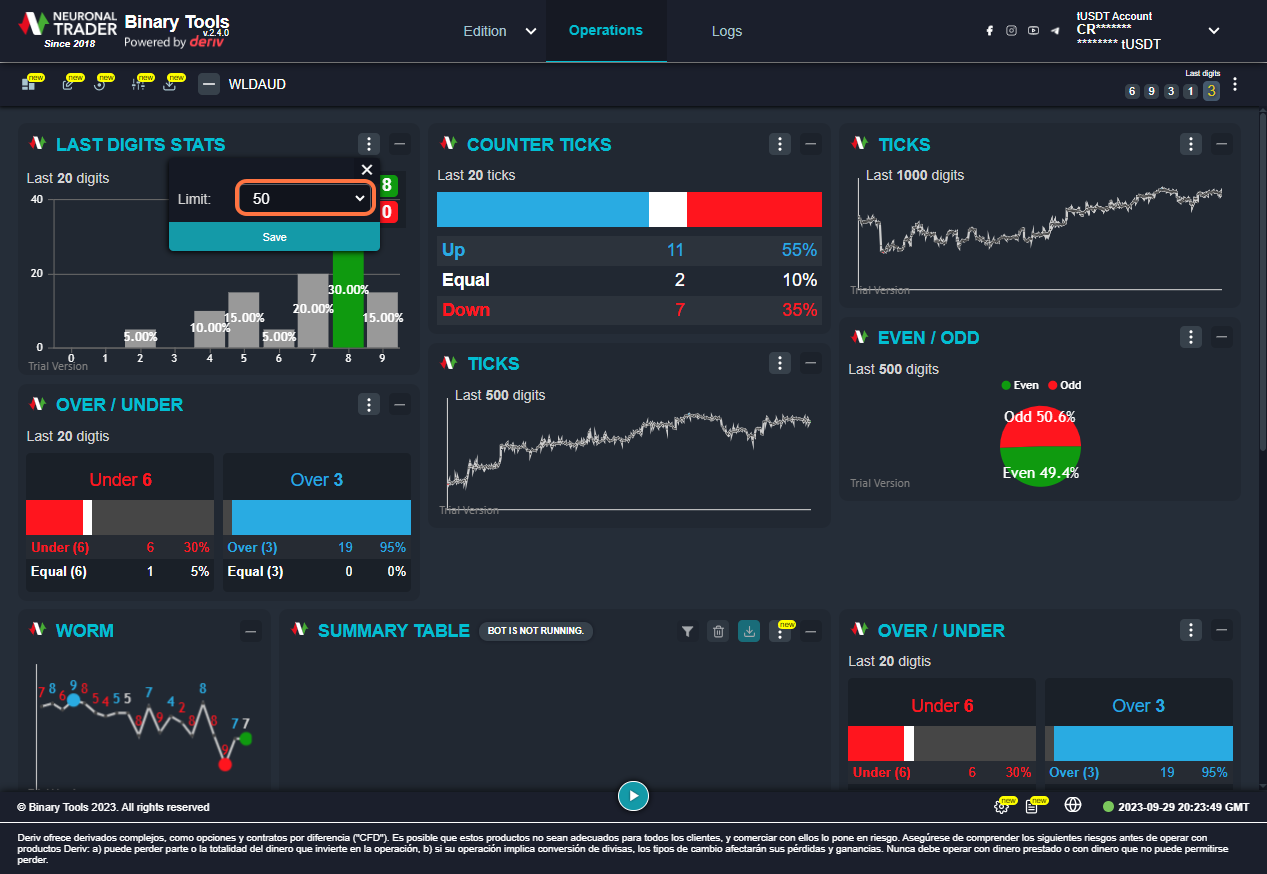The height and width of the screenshot is (874, 1267).
Task: Click the Even legend item
Action: [1020, 385]
